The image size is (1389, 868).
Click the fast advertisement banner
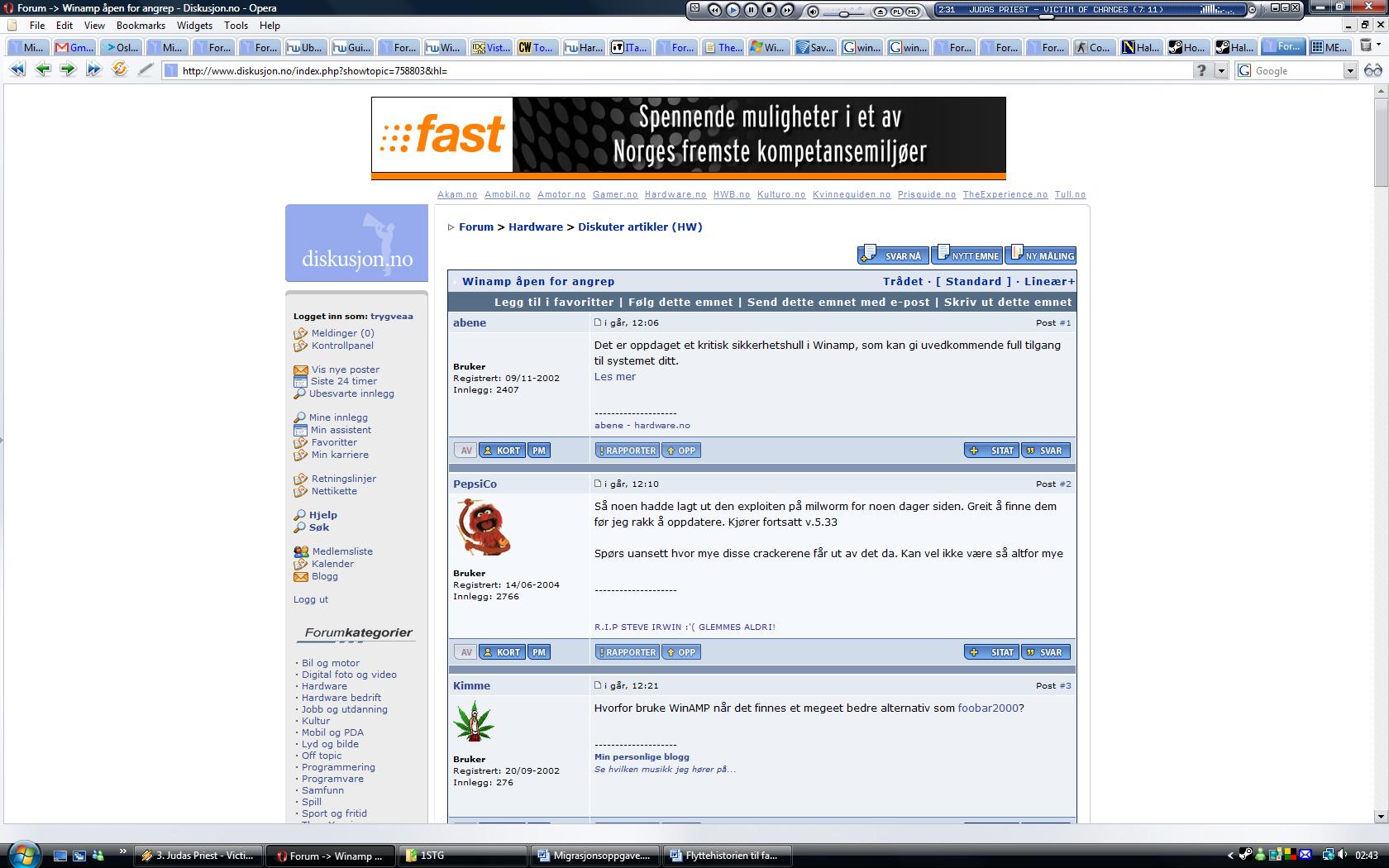689,138
